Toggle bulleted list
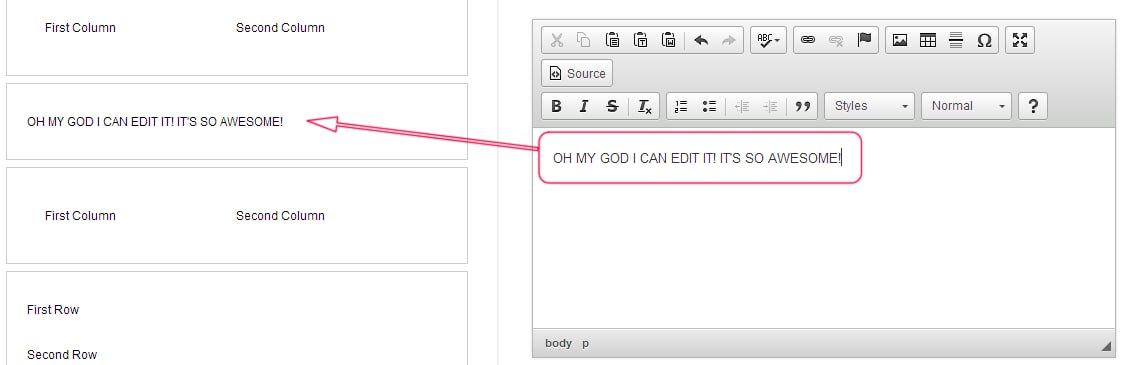 coord(709,106)
